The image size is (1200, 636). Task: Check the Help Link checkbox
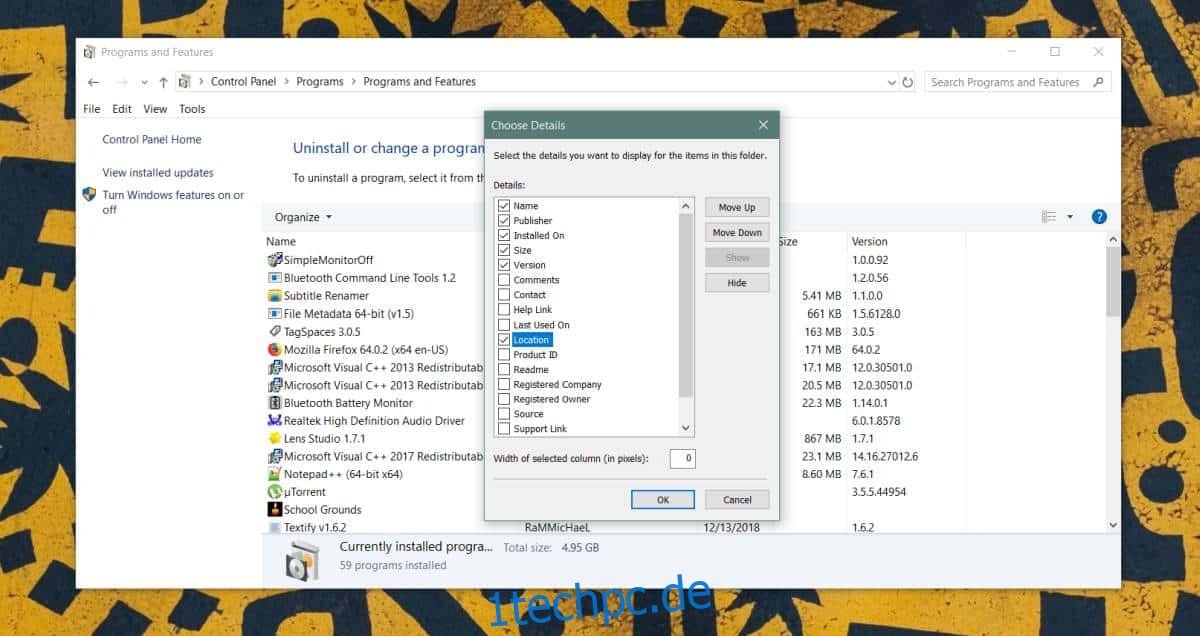pyautogui.click(x=504, y=310)
